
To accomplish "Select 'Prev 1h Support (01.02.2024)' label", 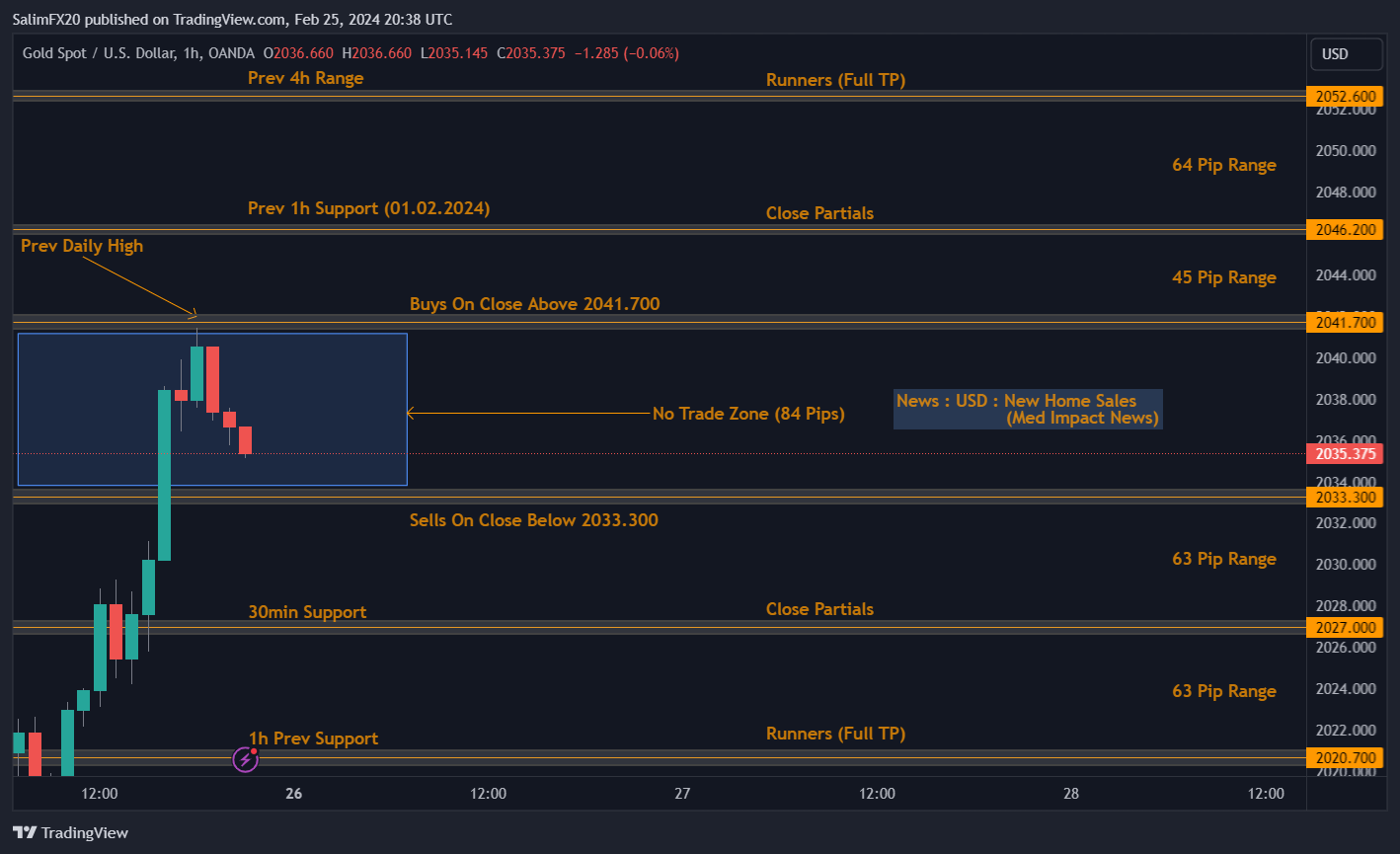I will point(368,208).
